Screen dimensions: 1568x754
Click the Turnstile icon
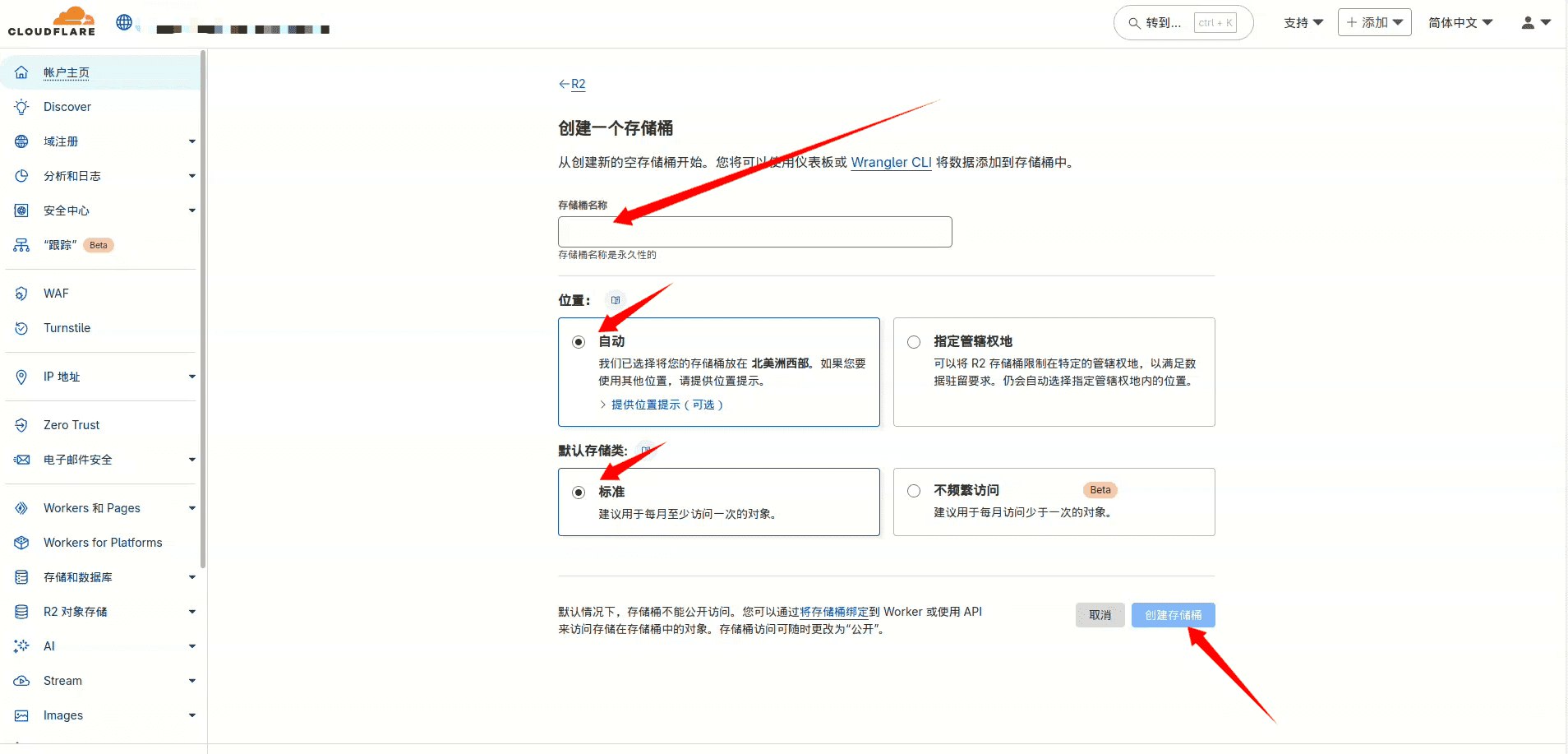click(x=22, y=328)
